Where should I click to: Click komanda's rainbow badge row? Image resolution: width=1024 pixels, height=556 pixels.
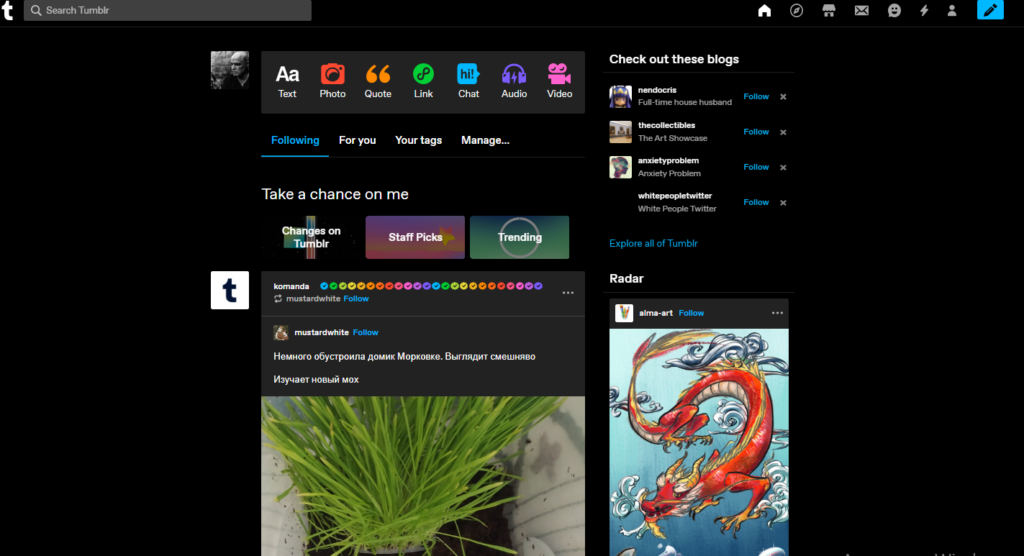pos(431,286)
